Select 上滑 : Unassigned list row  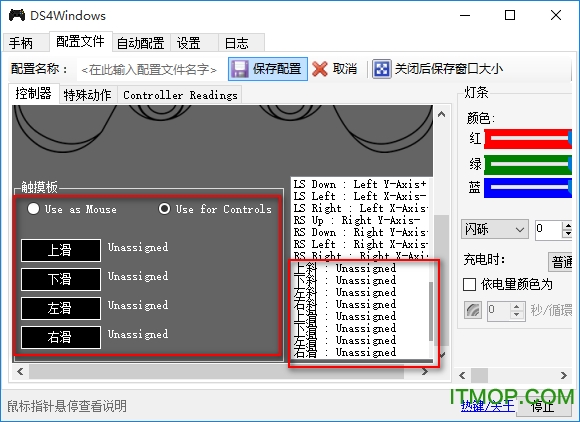click(360, 316)
